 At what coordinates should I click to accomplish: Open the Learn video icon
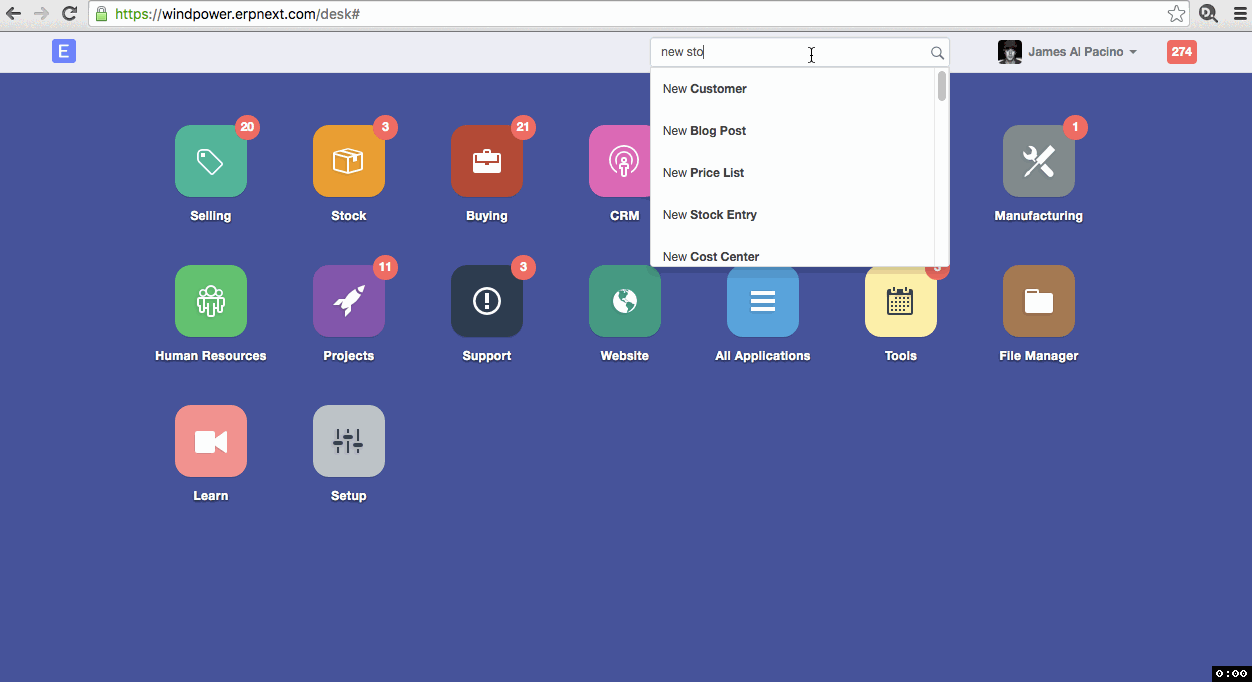(x=210, y=441)
